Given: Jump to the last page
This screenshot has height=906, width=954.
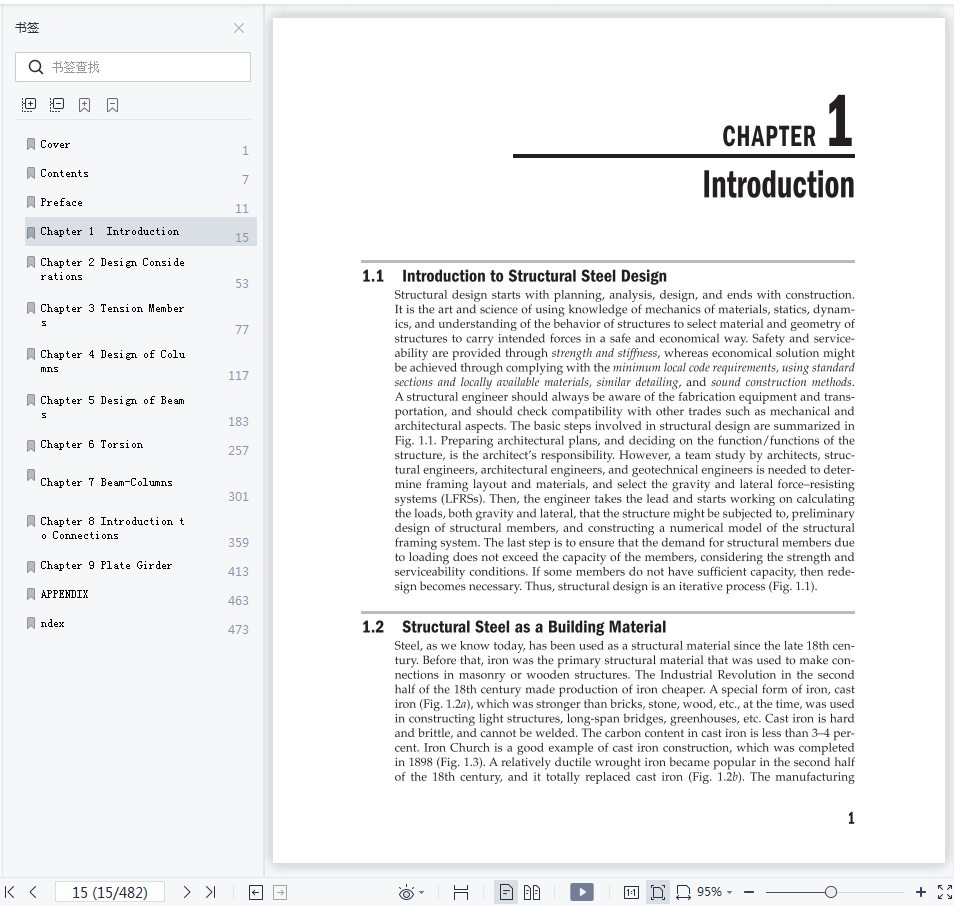Looking at the screenshot, I should pos(211,892).
